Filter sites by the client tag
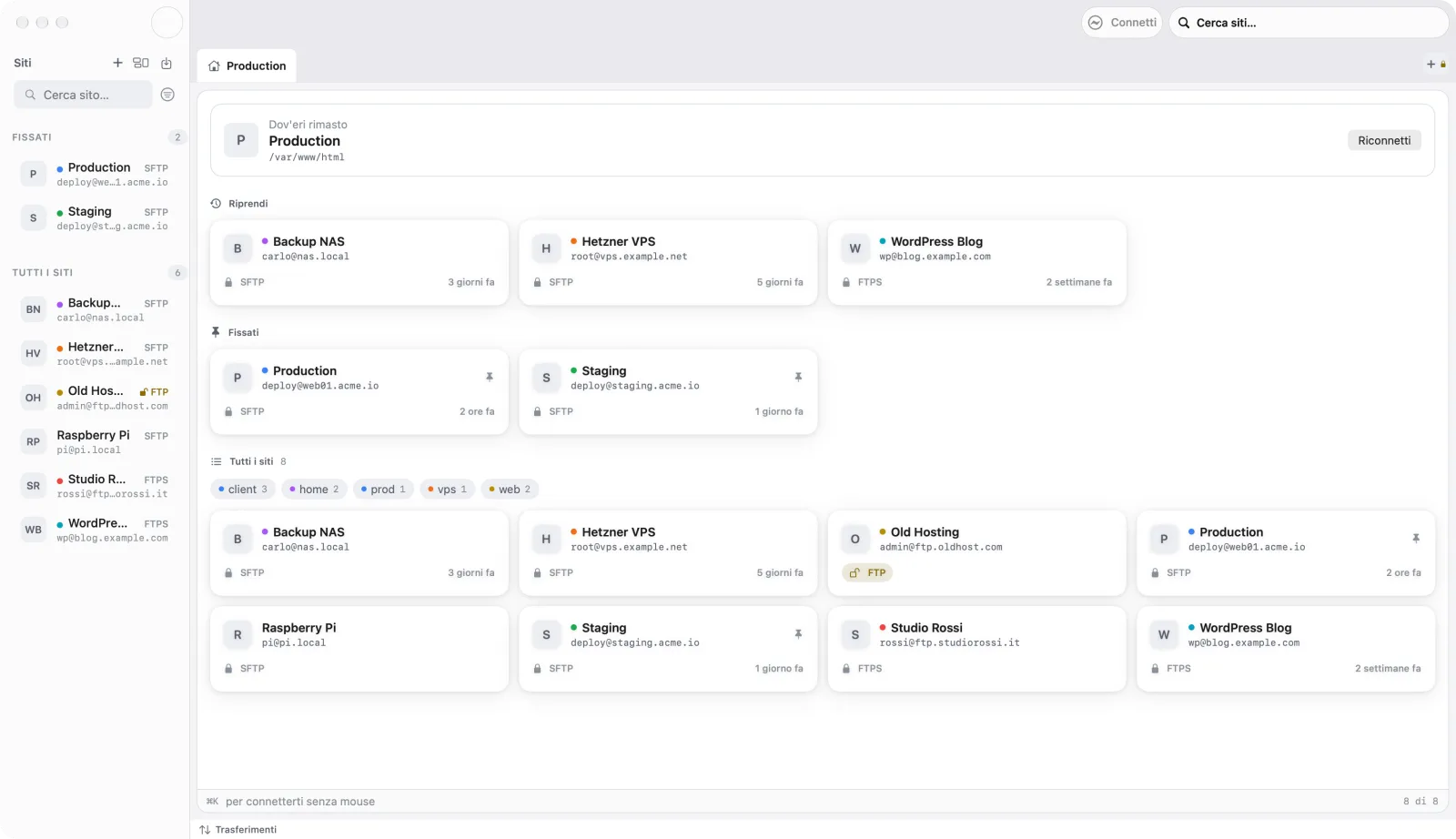This screenshot has width=1456, height=839. (x=243, y=490)
